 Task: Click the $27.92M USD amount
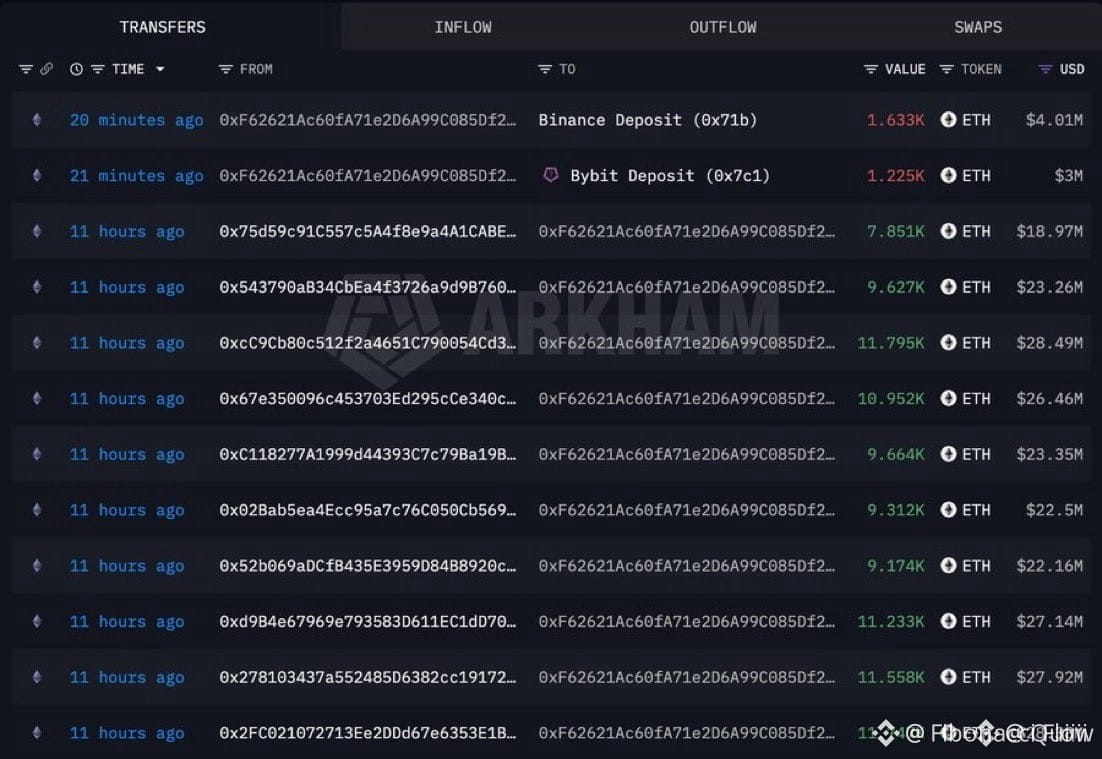click(1049, 677)
